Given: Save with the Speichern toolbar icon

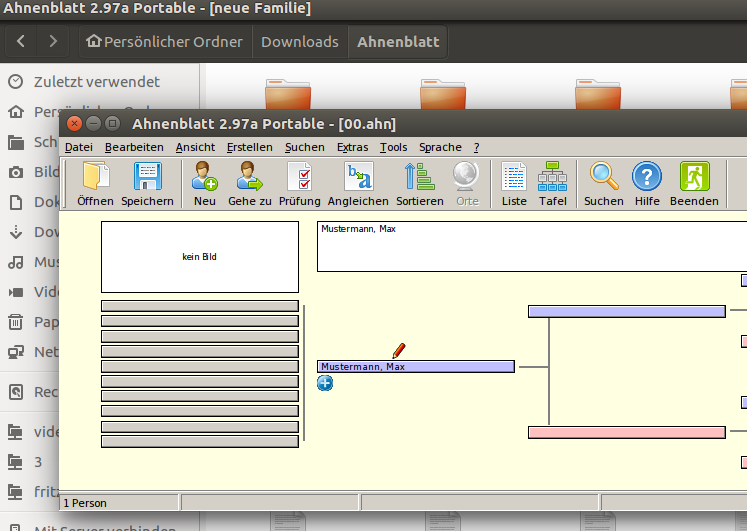Looking at the screenshot, I should coord(147,184).
